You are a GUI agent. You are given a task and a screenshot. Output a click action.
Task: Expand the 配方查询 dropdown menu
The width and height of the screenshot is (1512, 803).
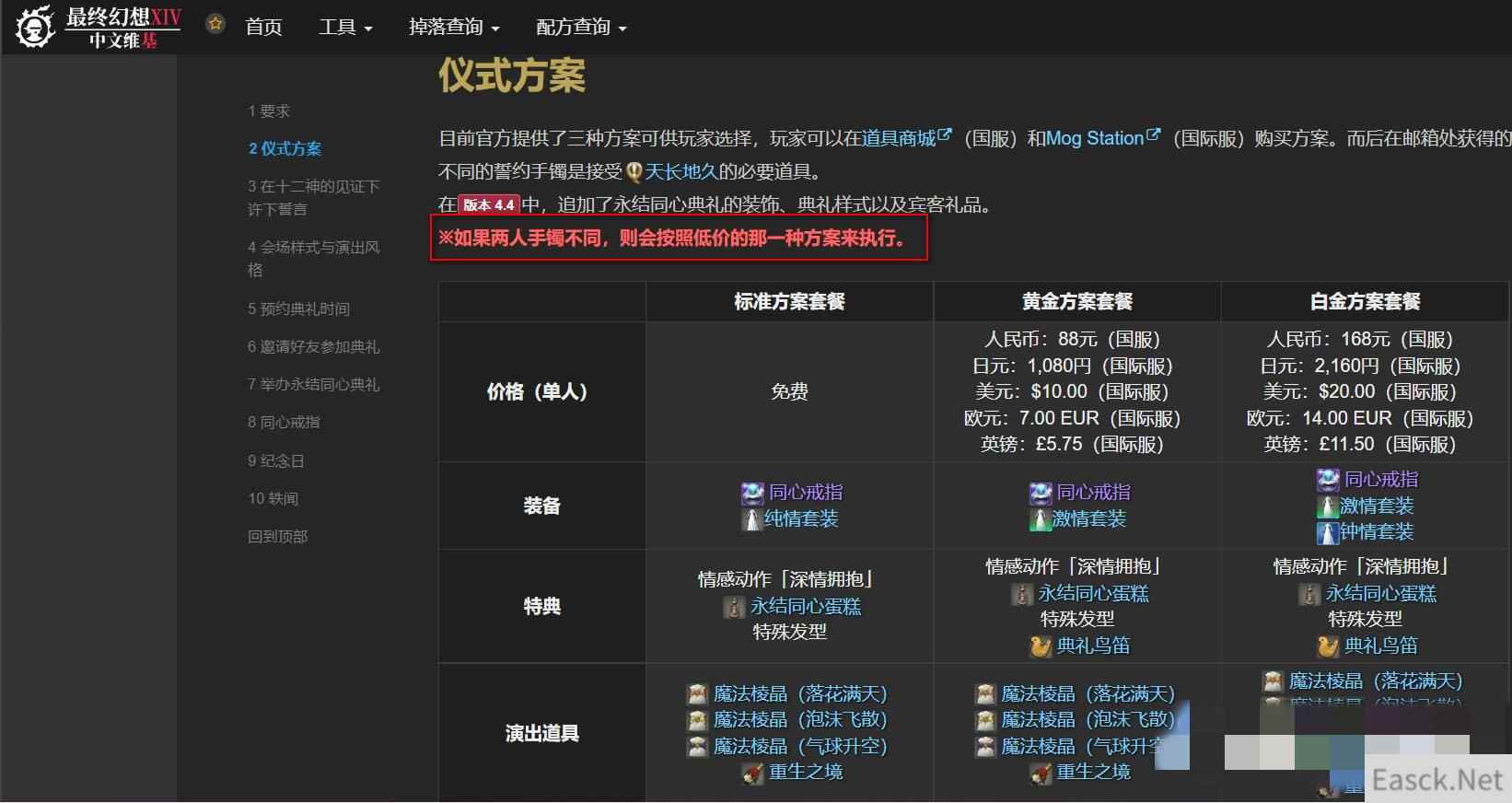581,27
